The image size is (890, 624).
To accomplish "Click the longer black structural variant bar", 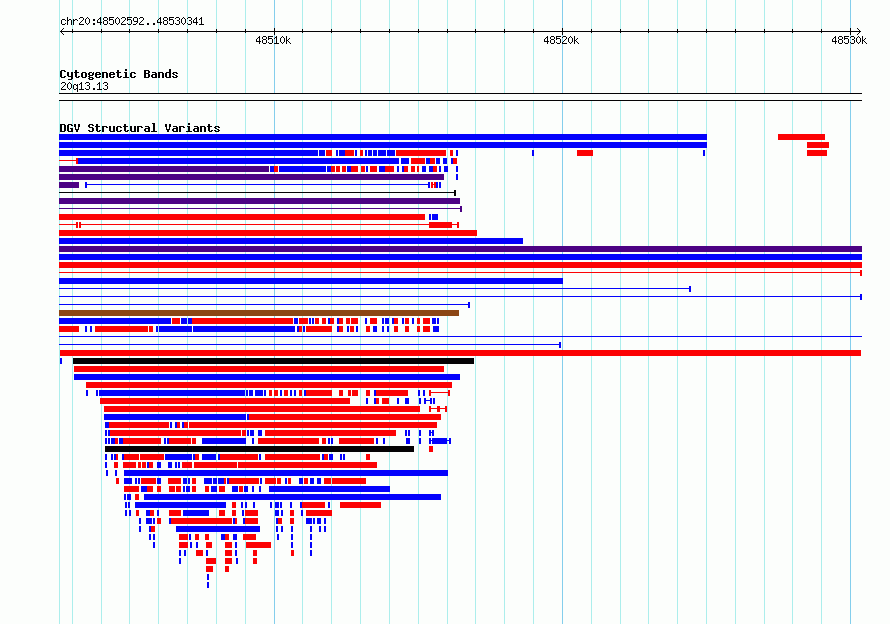I will (273, 361).
